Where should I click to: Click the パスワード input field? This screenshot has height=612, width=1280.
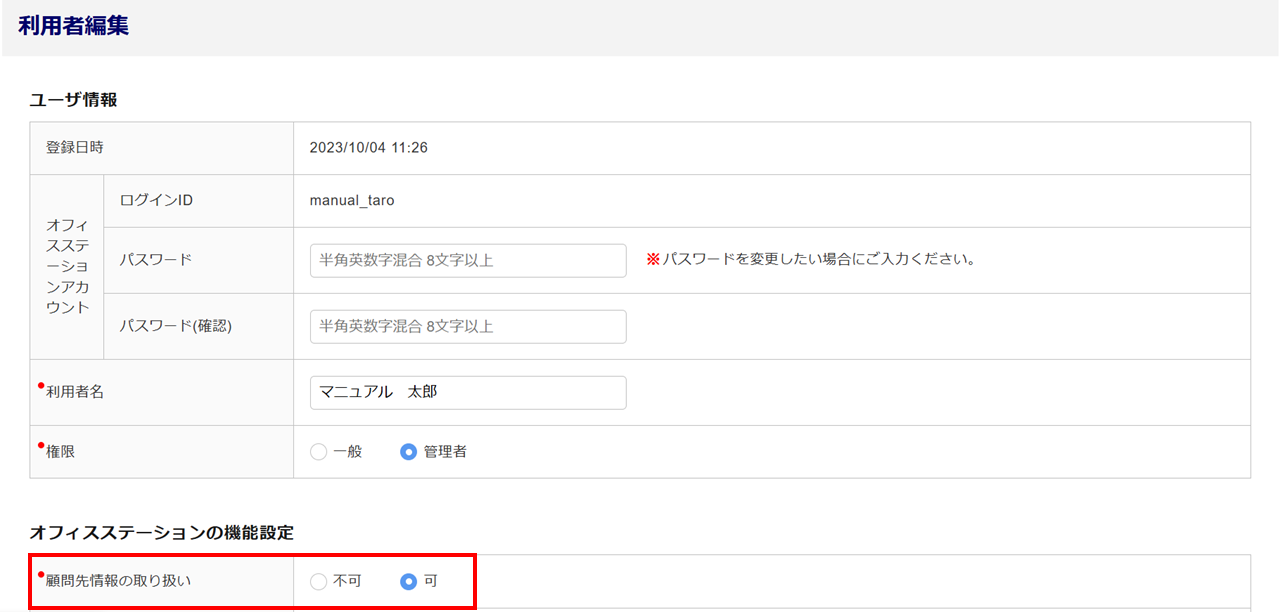tap(468, 260)
